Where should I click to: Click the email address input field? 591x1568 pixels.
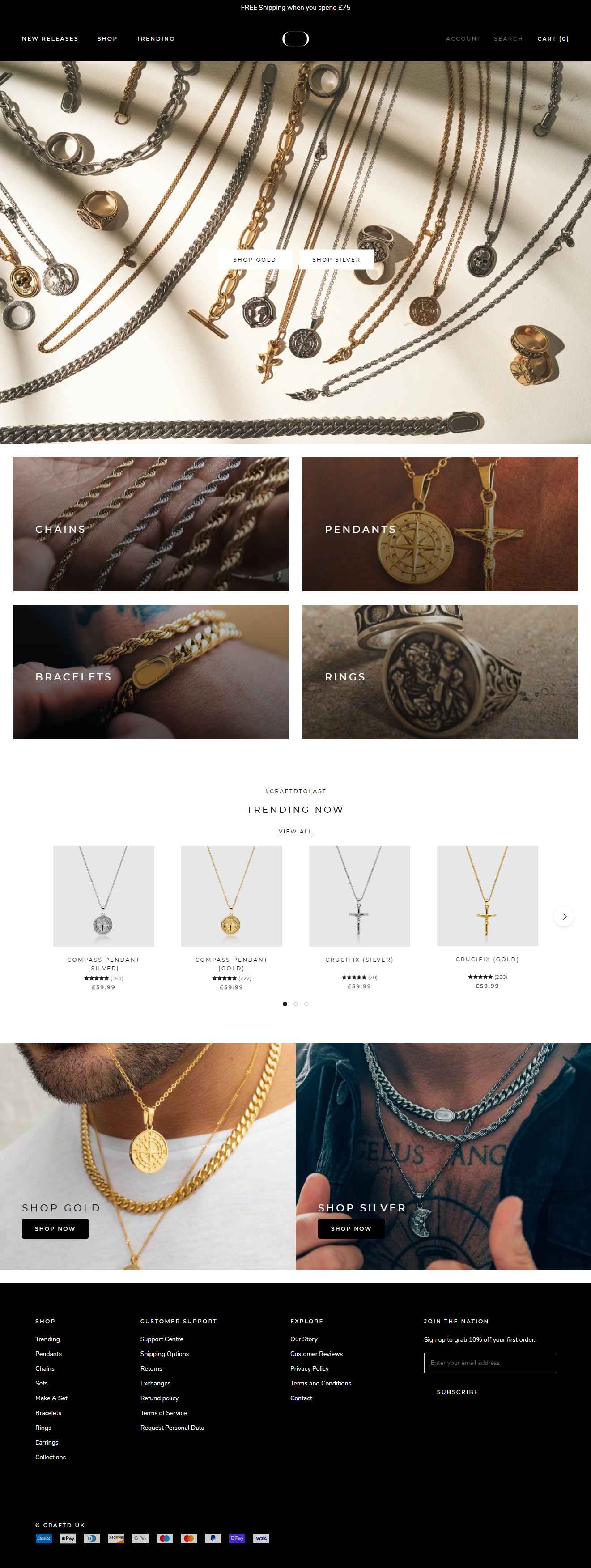coord(489,1362)
